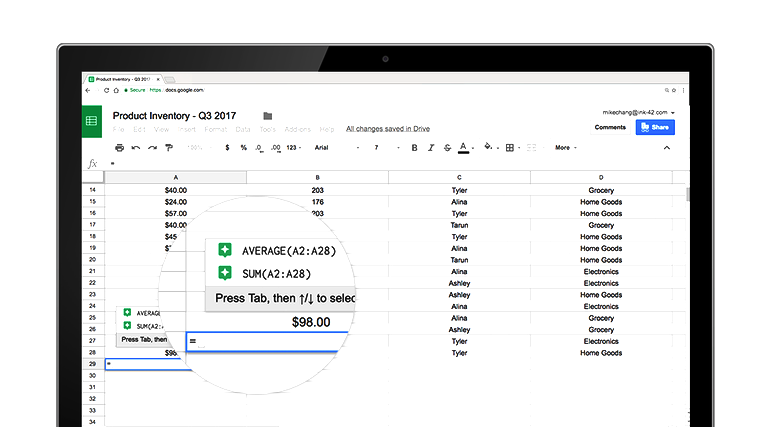770x427 pixels.
Task: Select column A header
Action: coord(175,177)
